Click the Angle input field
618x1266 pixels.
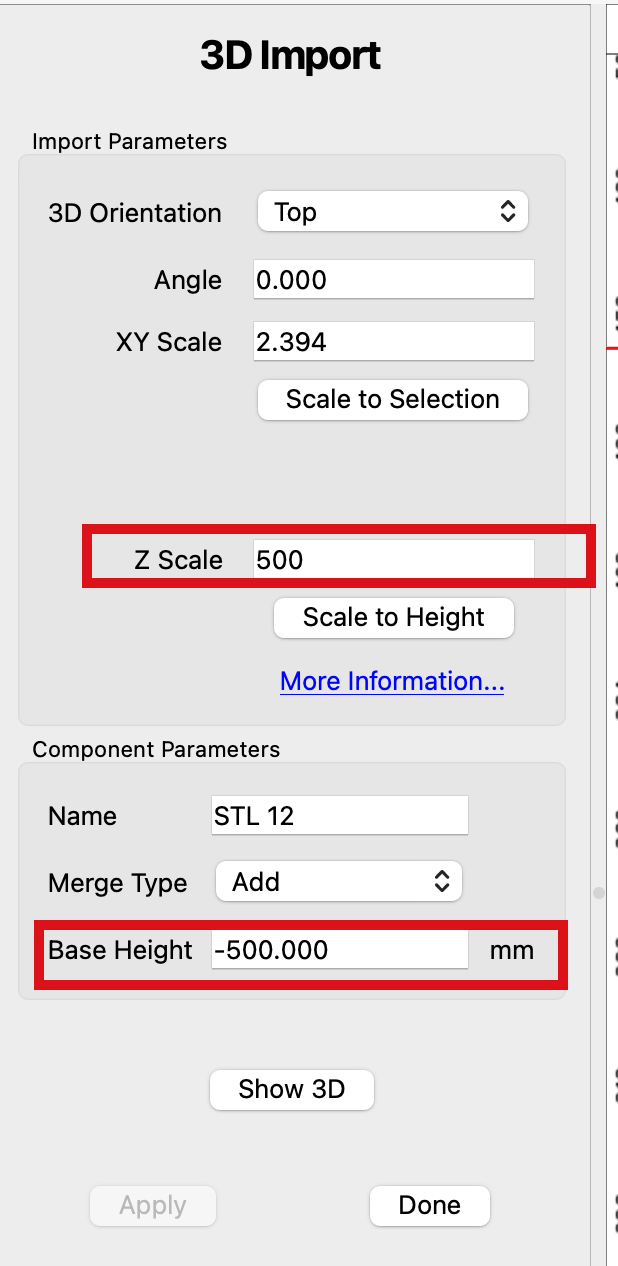(x=393, y=280)
